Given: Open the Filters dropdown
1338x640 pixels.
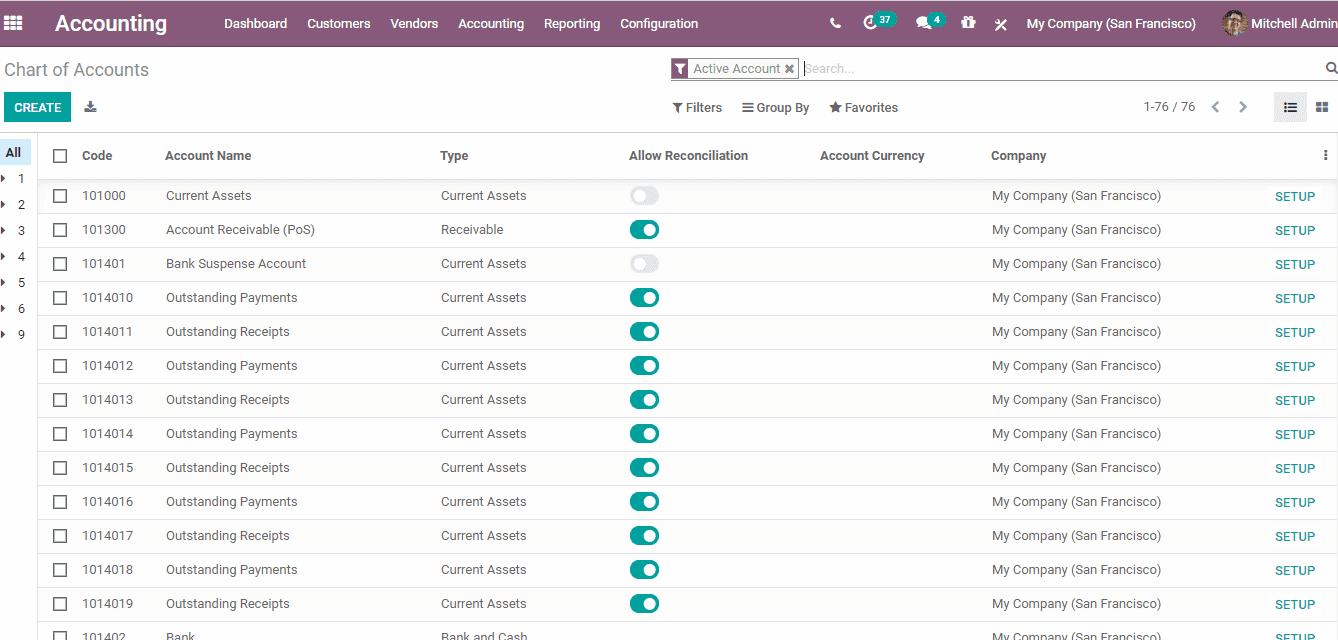Looking at the screenshot, I should tap(697, 107).
